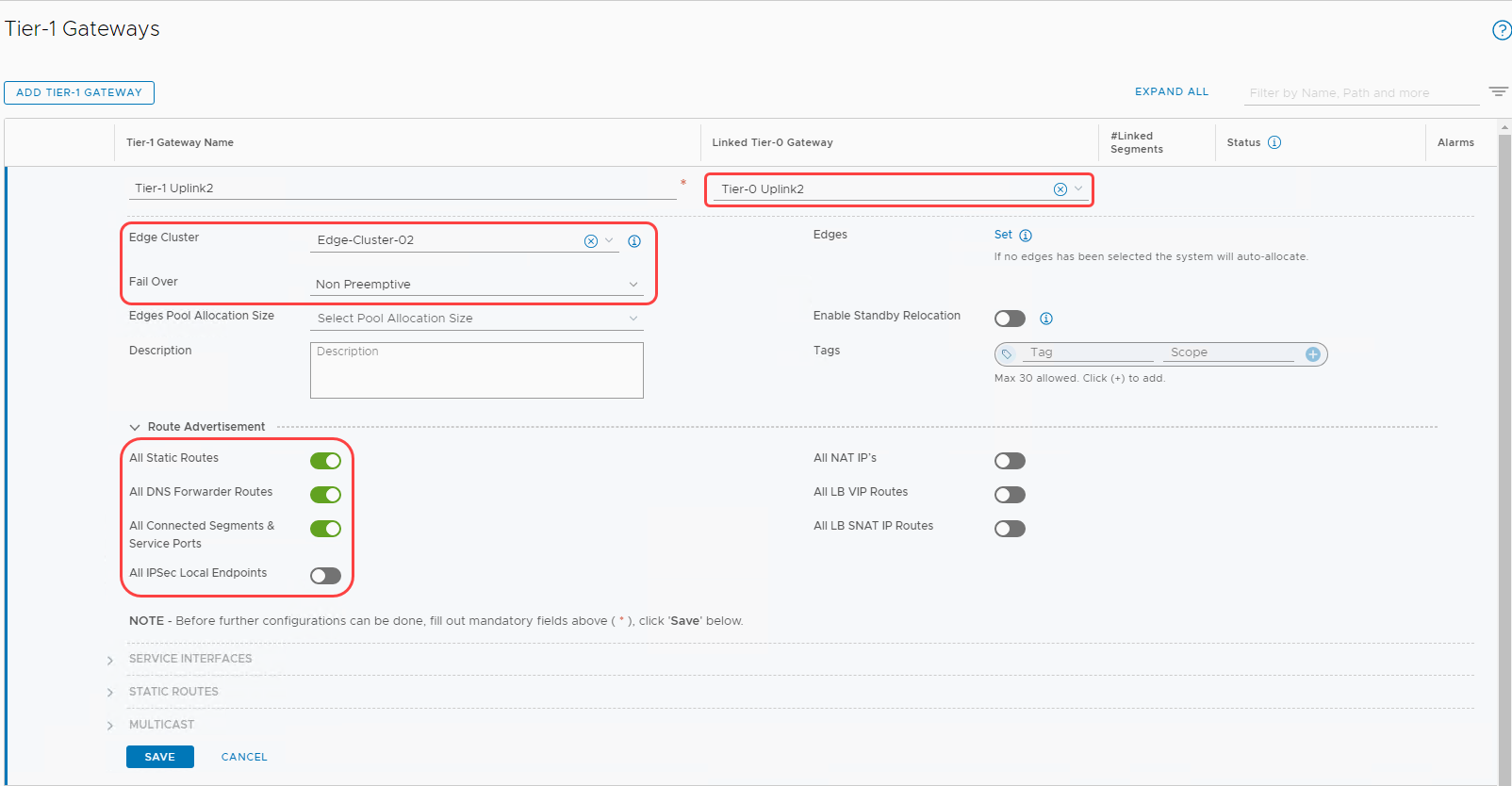Collapse the Route Advertisement section

point(135,427)
